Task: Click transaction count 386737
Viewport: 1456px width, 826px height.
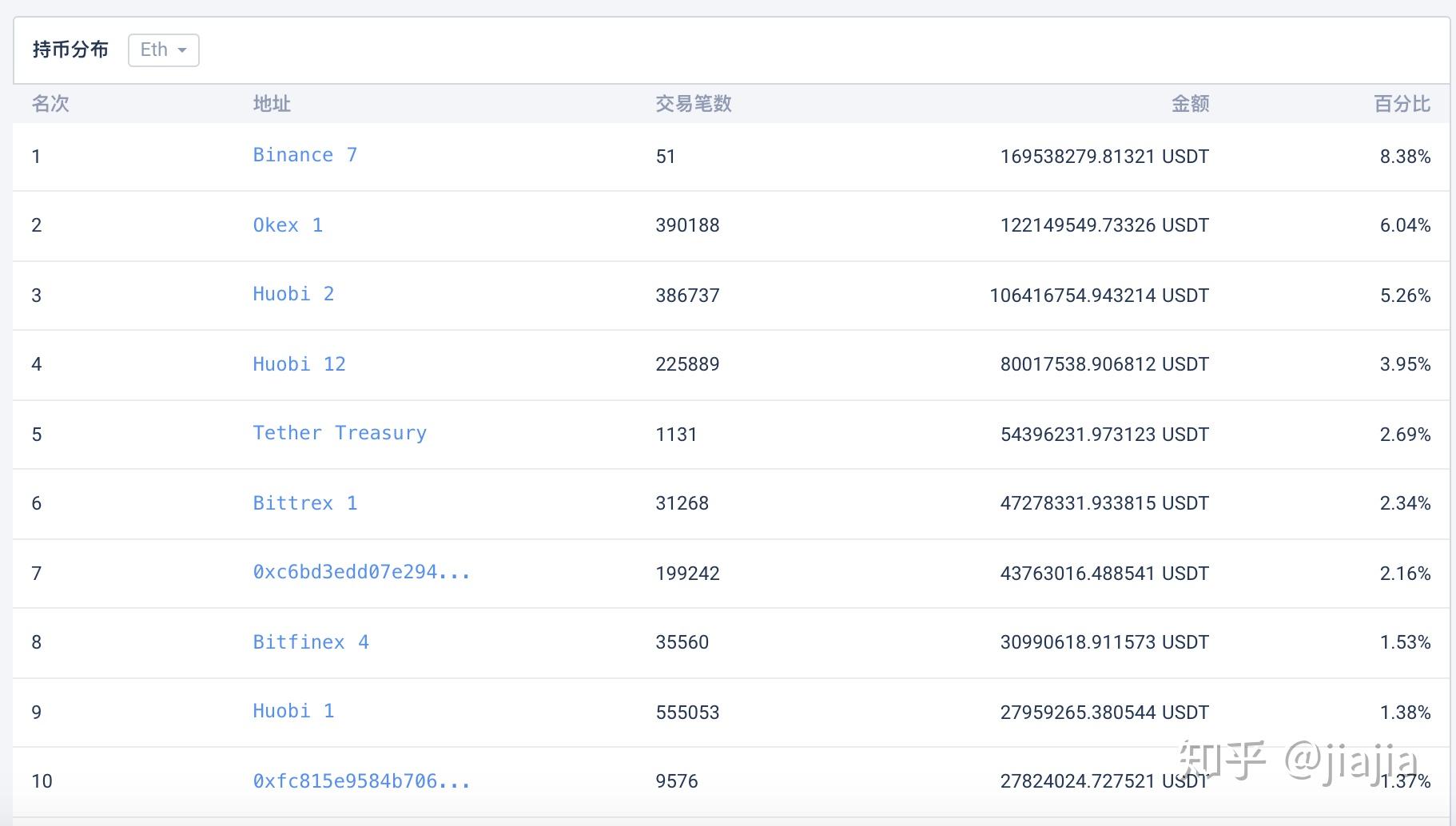Action: [687, 296]
